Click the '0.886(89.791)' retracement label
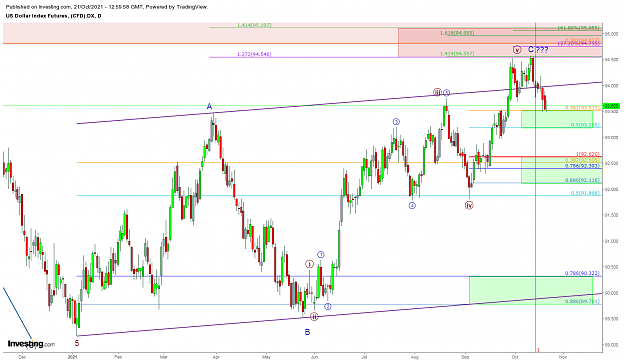The image size is (625, 362). 582,301
